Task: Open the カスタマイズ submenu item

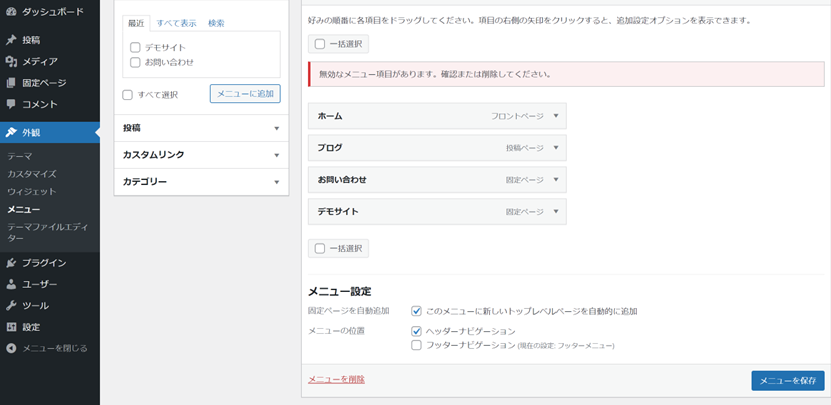Action: point(31,174)
